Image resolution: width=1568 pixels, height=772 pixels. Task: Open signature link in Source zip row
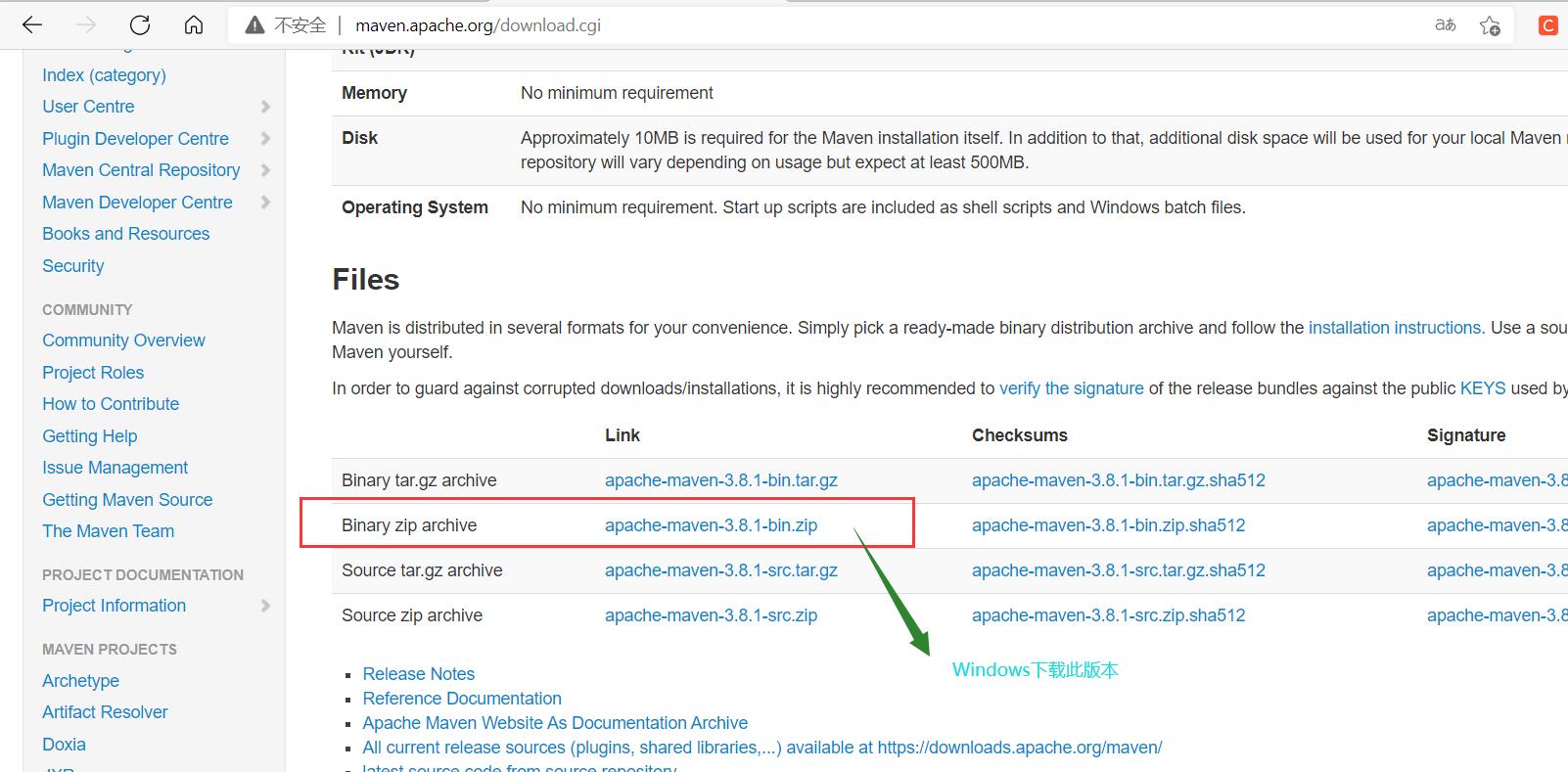tap(1497, 615)
